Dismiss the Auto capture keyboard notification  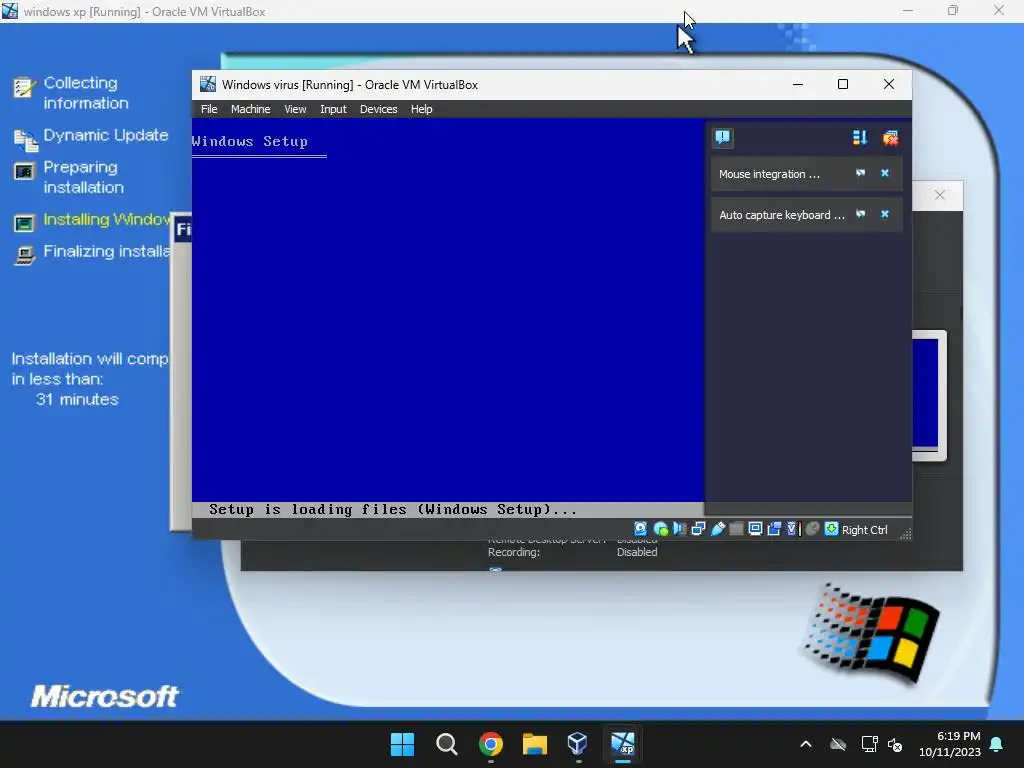[x=885, y=214]
